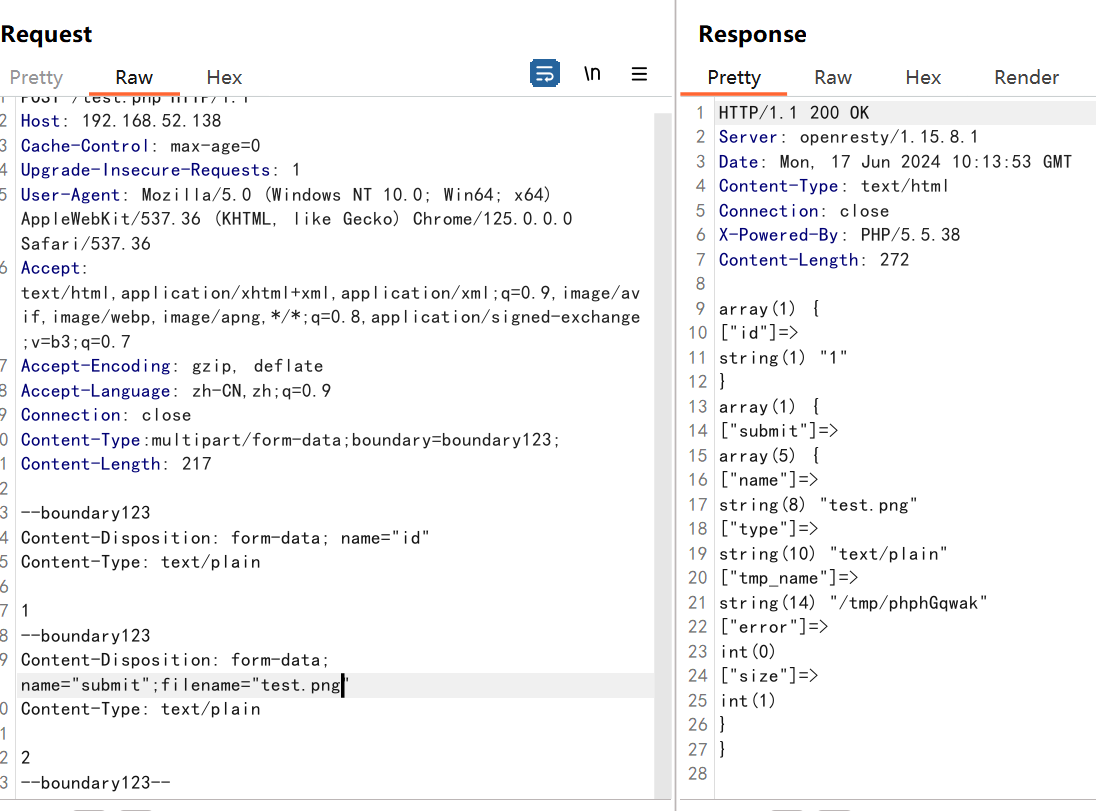Click the "/tmp/phphGqwak" string in response

click(908, 603)
